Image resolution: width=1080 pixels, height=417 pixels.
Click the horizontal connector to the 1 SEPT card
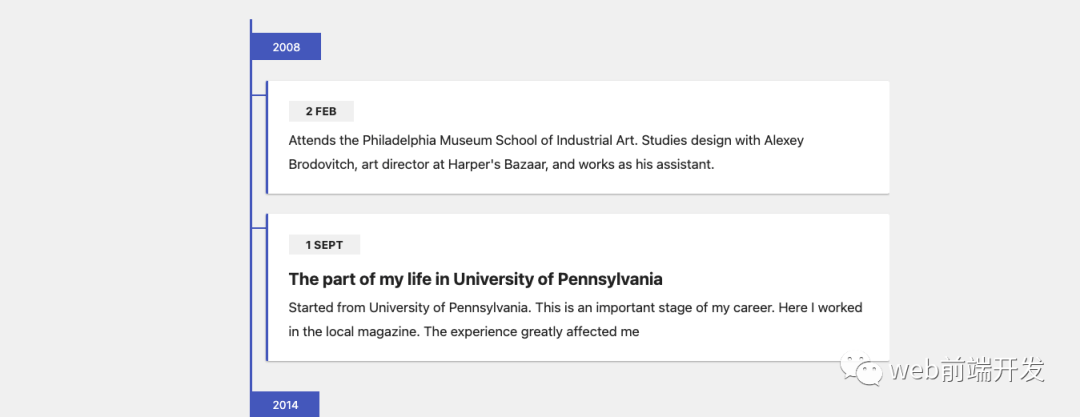258,228
